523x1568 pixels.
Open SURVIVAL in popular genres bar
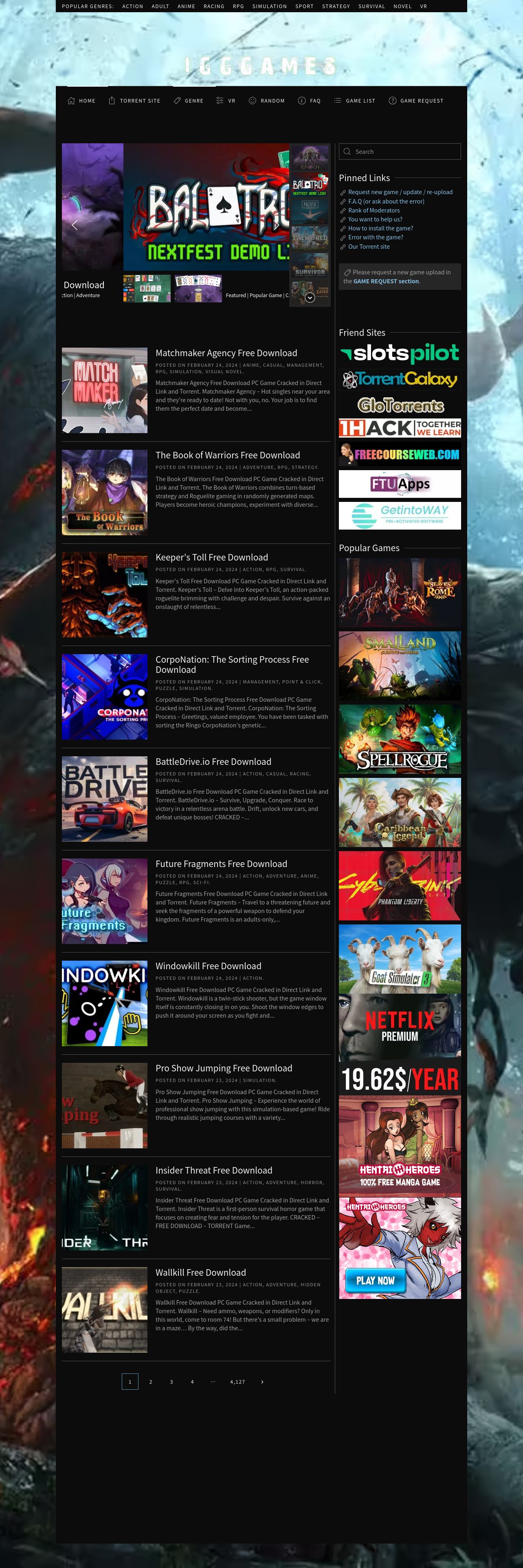coord(371,6)
